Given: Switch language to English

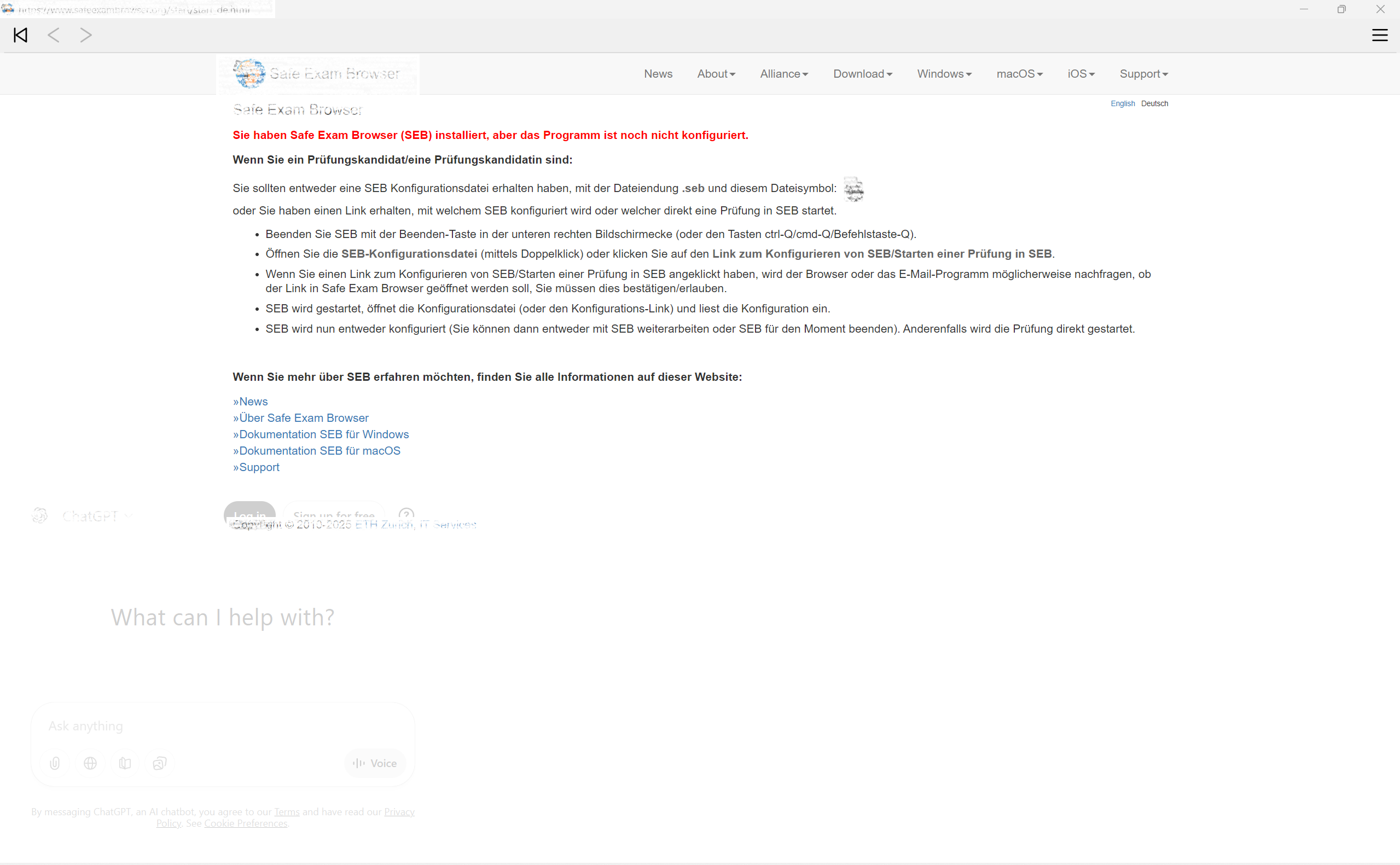Looking at the screenshot, I should (1122, 103).
